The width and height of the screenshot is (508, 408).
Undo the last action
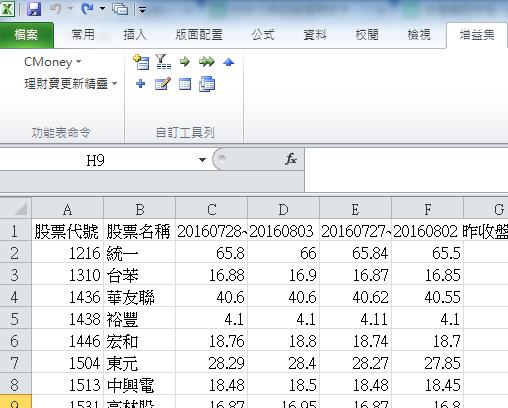pos(55,9)
